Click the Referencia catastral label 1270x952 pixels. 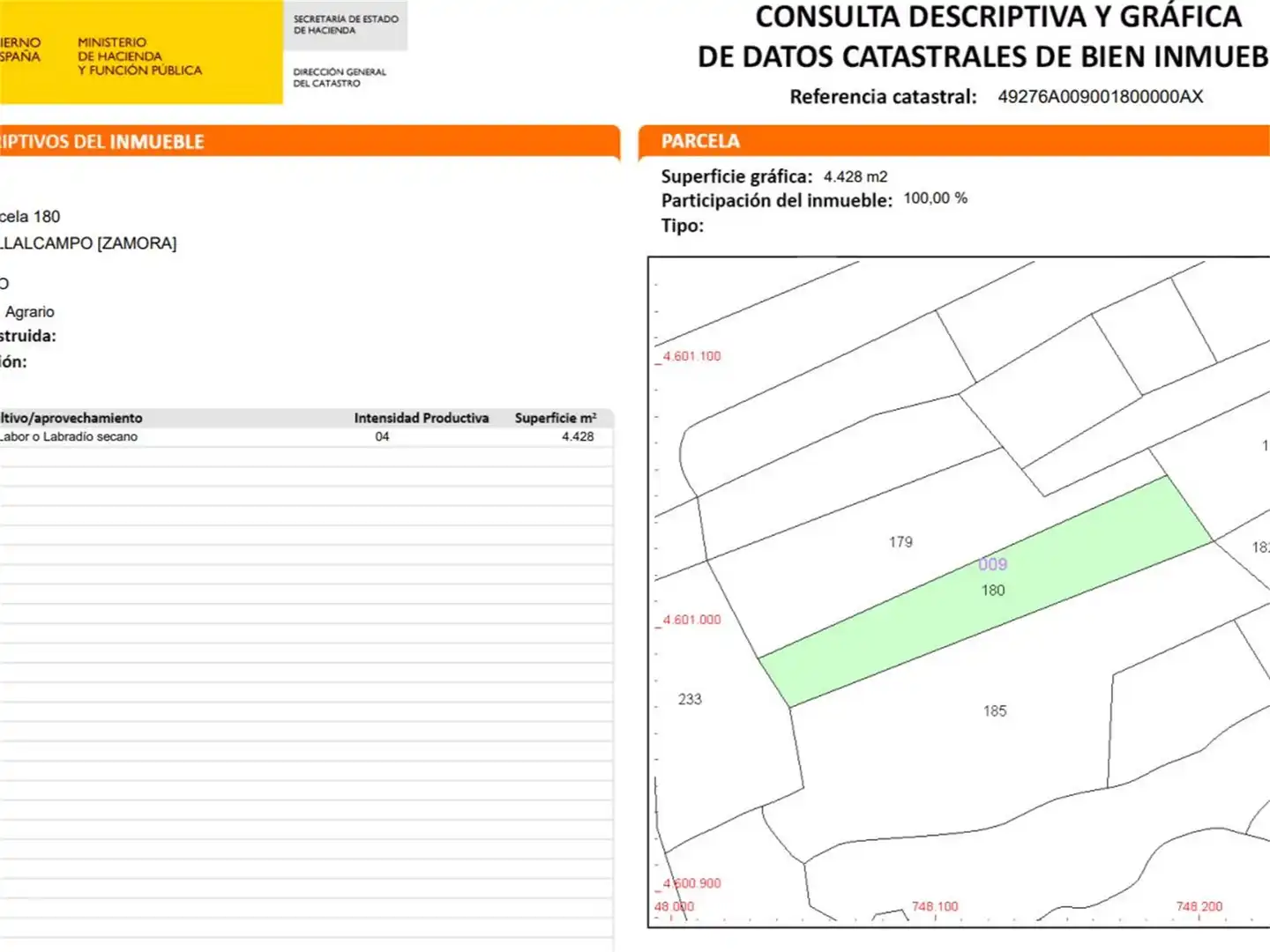click(x=883, y=97)
